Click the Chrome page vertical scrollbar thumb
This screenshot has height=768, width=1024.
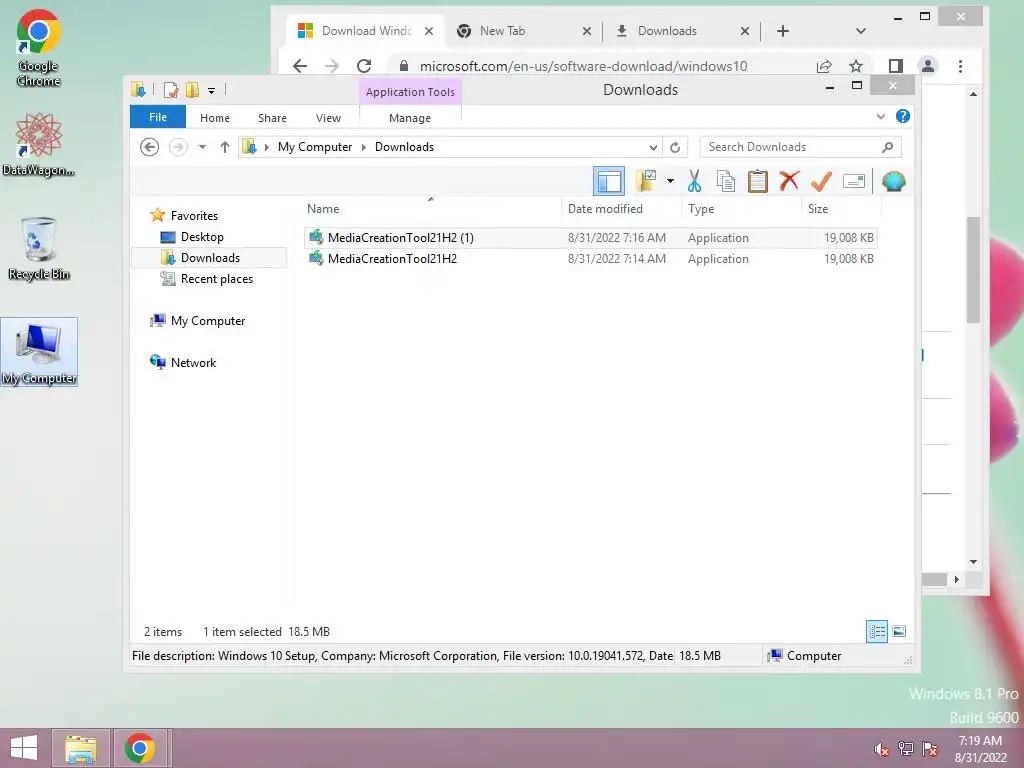coord(973,270)
